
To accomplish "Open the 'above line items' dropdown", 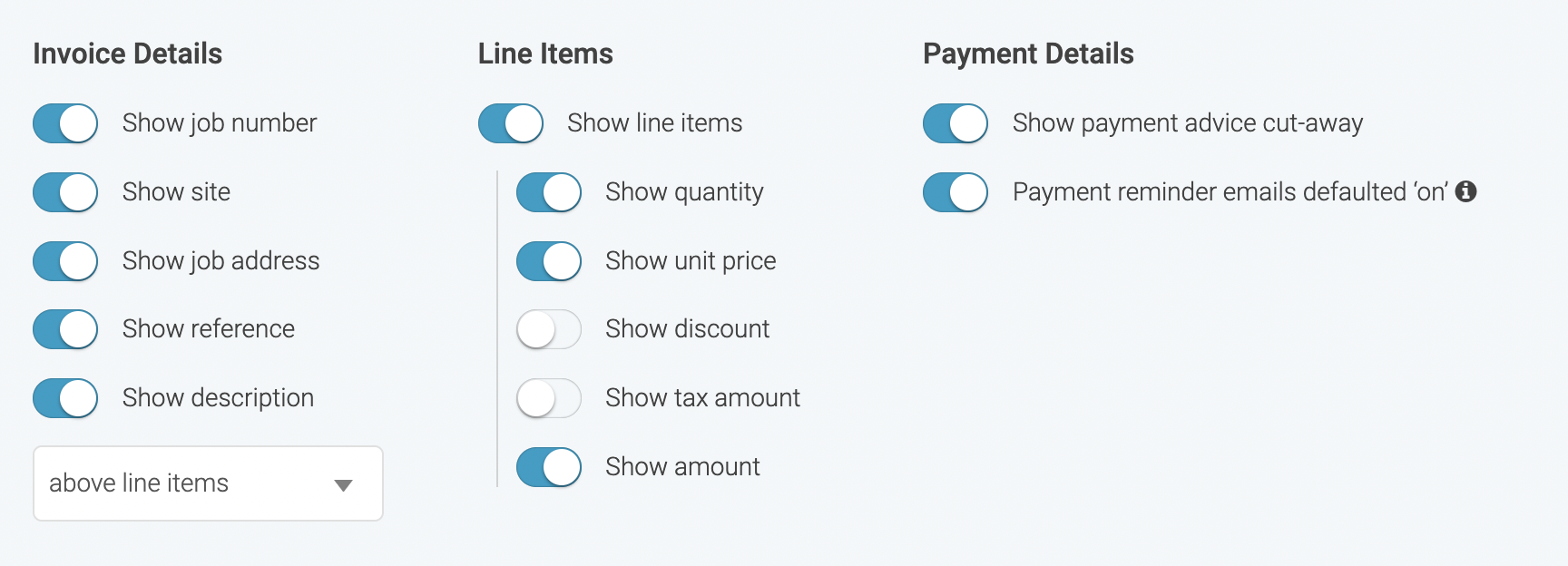I will [208, 483].
